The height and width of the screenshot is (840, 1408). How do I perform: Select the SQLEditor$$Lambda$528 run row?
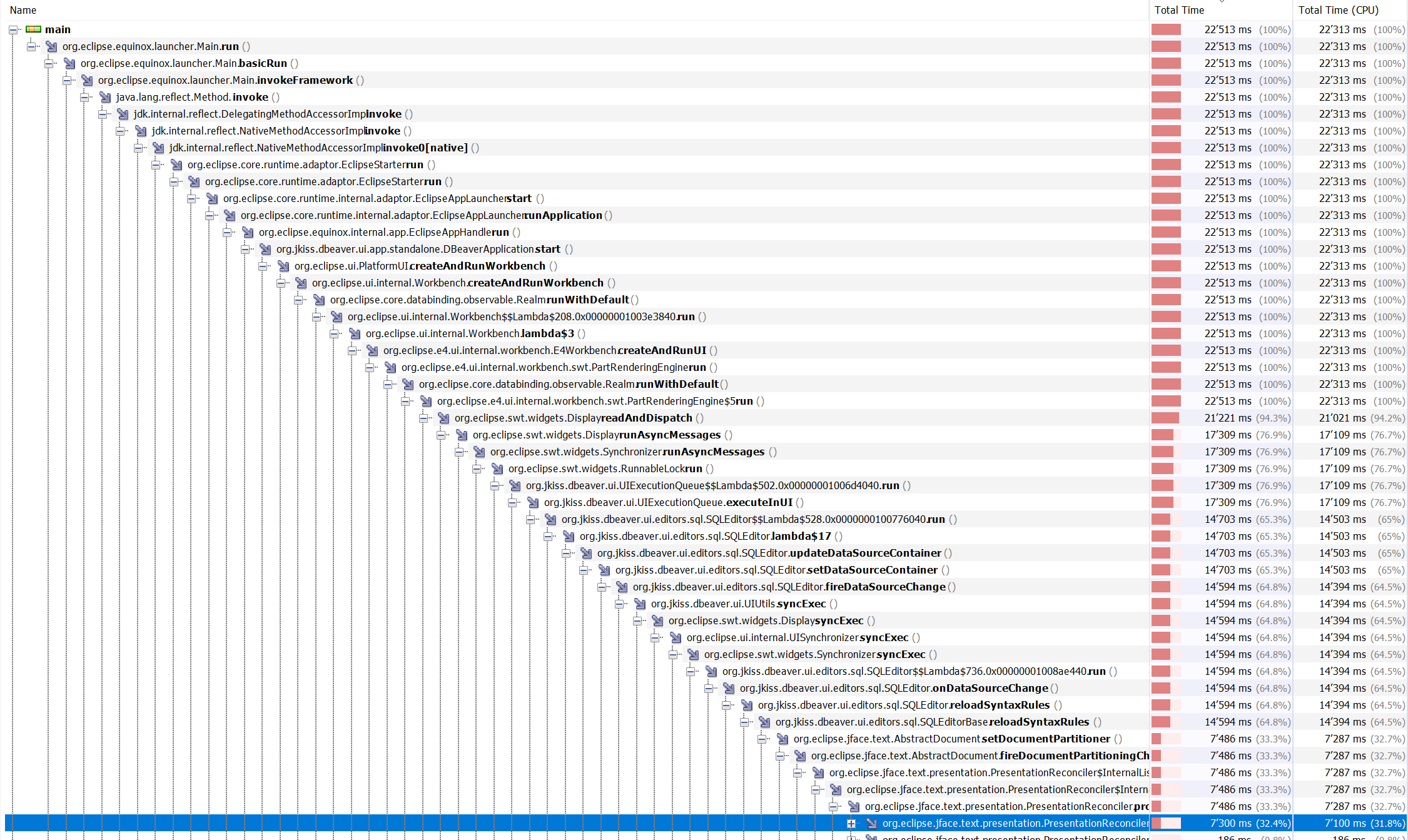tap(706, 519)
